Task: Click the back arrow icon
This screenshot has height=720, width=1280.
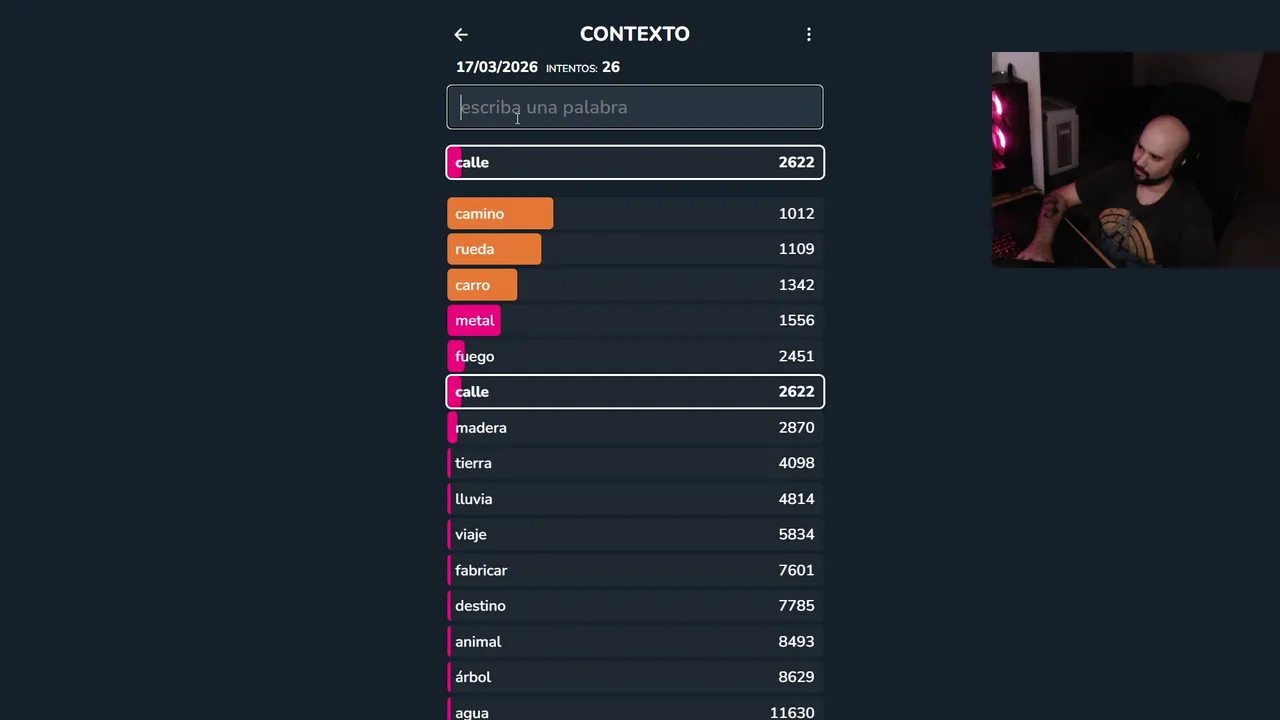Action: click(x=461, y=35)
